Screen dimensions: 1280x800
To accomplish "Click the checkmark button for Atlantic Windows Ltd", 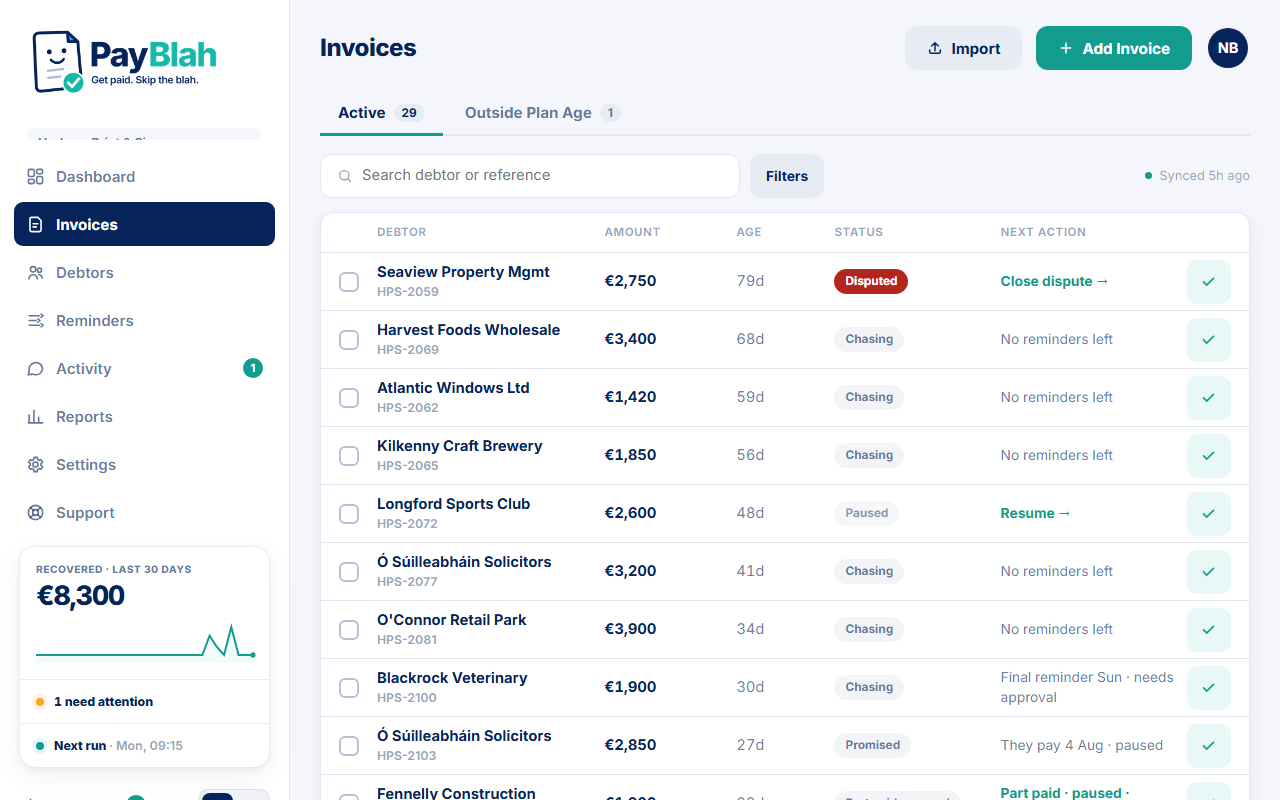I will (x=1209, y=398).
